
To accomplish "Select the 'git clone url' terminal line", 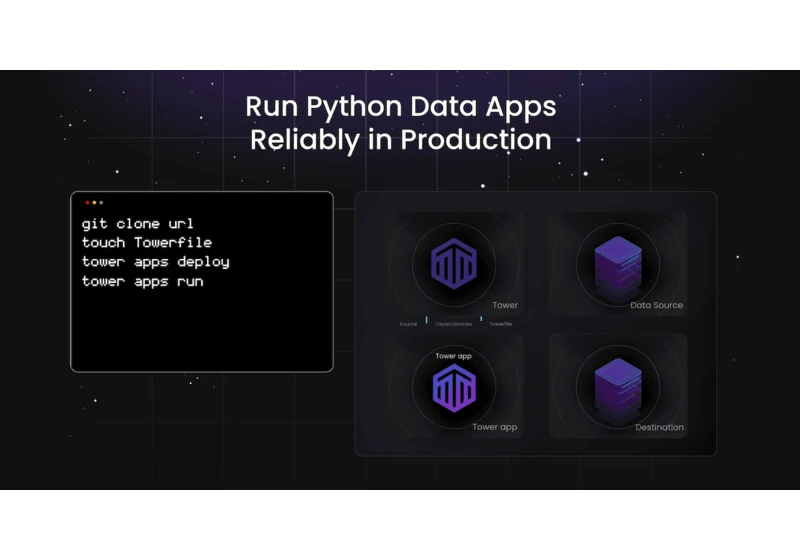I will click(x=138, y=224).
